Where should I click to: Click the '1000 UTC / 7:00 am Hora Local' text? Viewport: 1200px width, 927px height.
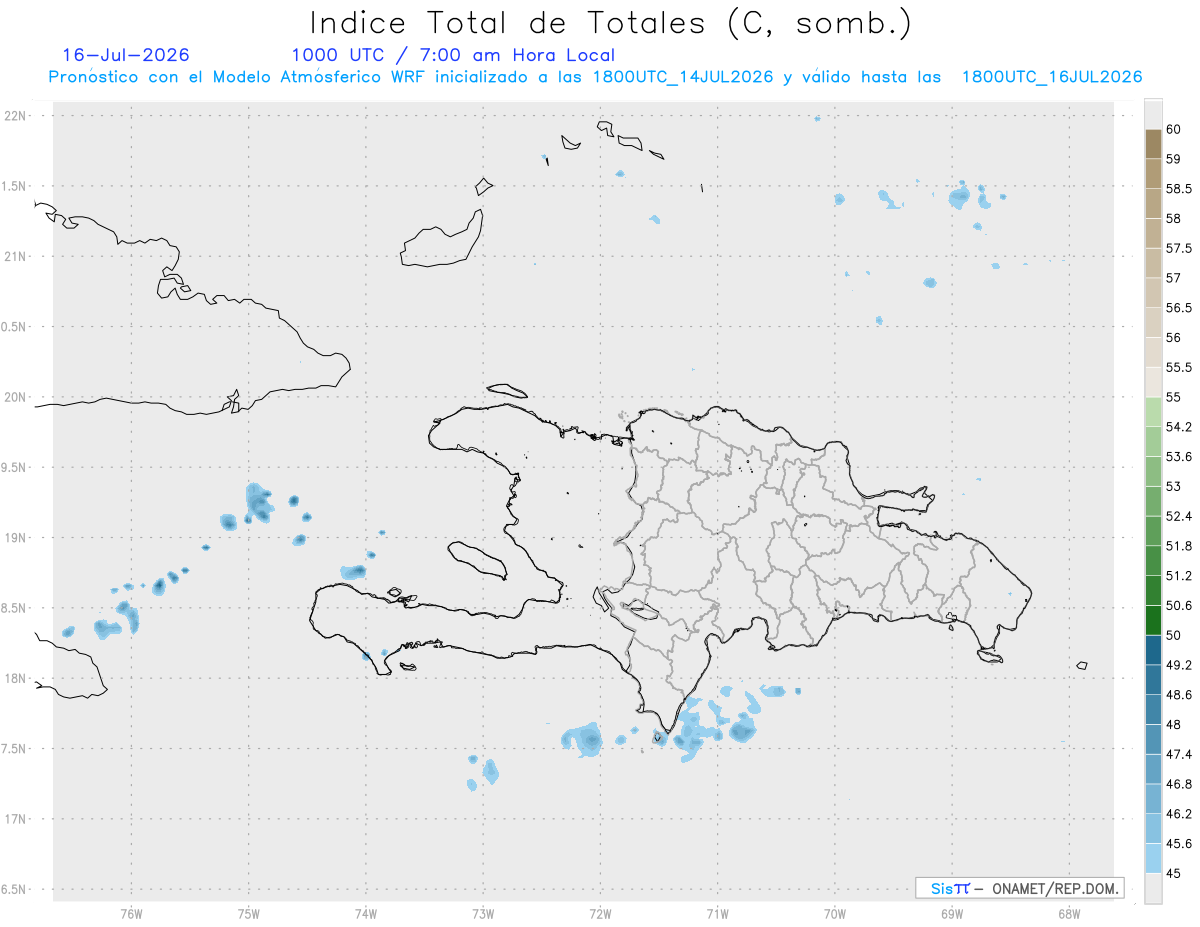point(453,55)
